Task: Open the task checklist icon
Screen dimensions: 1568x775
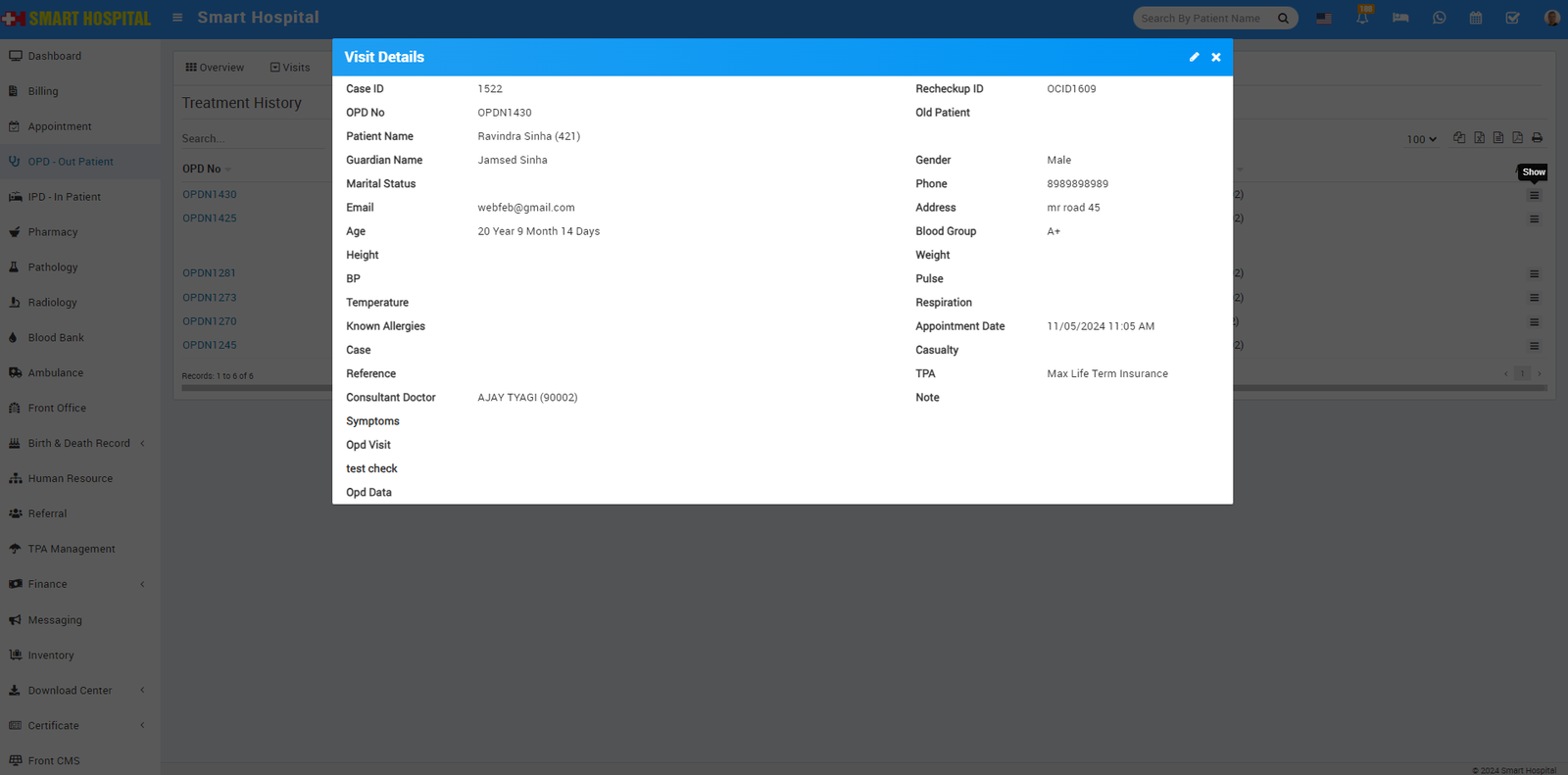Action: tap(1513, 18)
